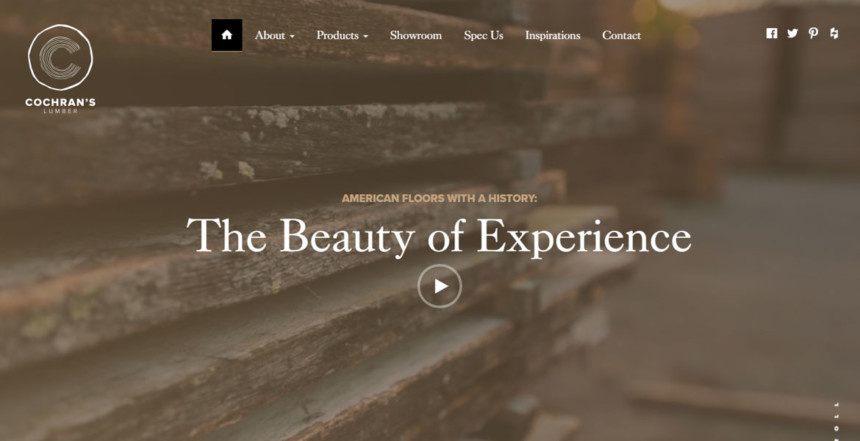The height and width of the screenshot is (441, 860).
Task: Expand the Products dropdown arrow
Action: pos(365,37)
